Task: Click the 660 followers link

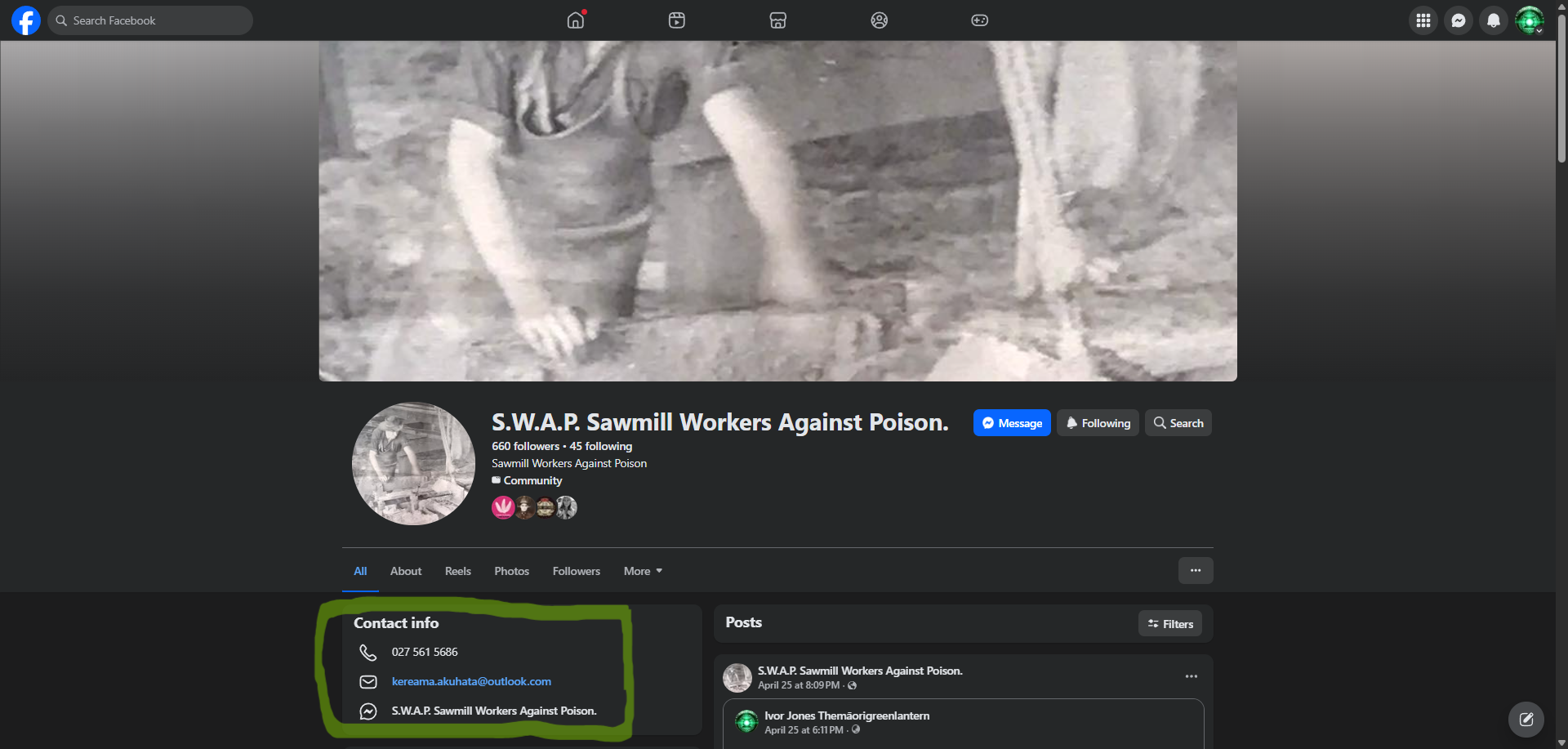Action: point(525,446)
